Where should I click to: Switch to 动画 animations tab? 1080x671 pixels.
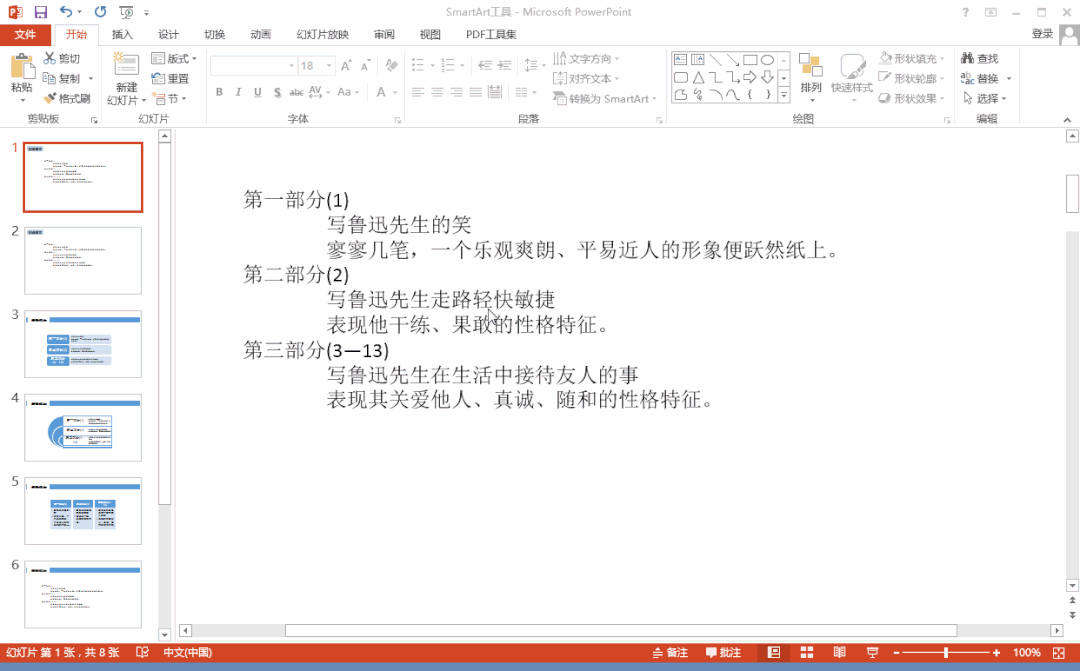(260, 34)
